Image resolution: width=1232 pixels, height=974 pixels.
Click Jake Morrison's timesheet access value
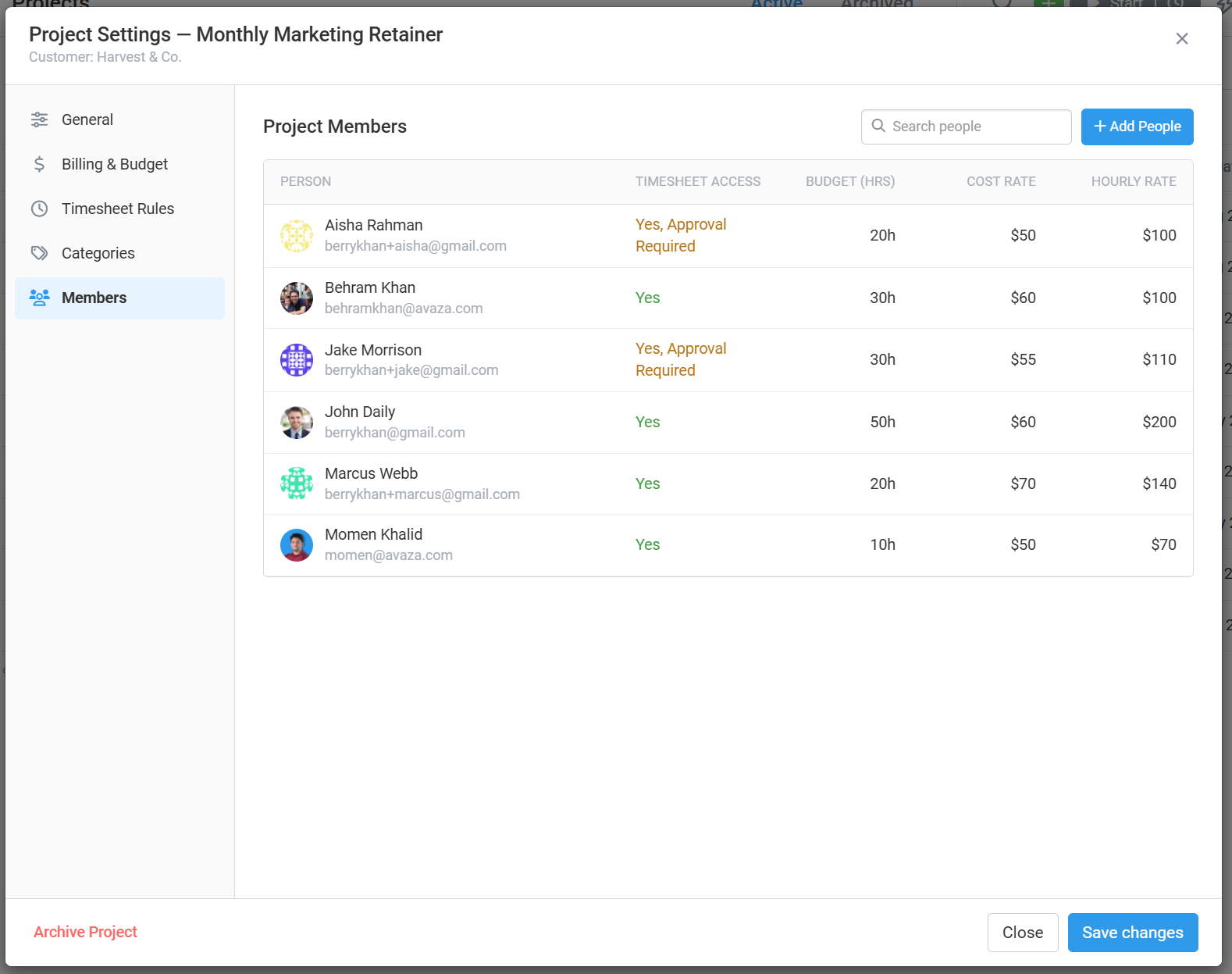click(x=681, y=359)
